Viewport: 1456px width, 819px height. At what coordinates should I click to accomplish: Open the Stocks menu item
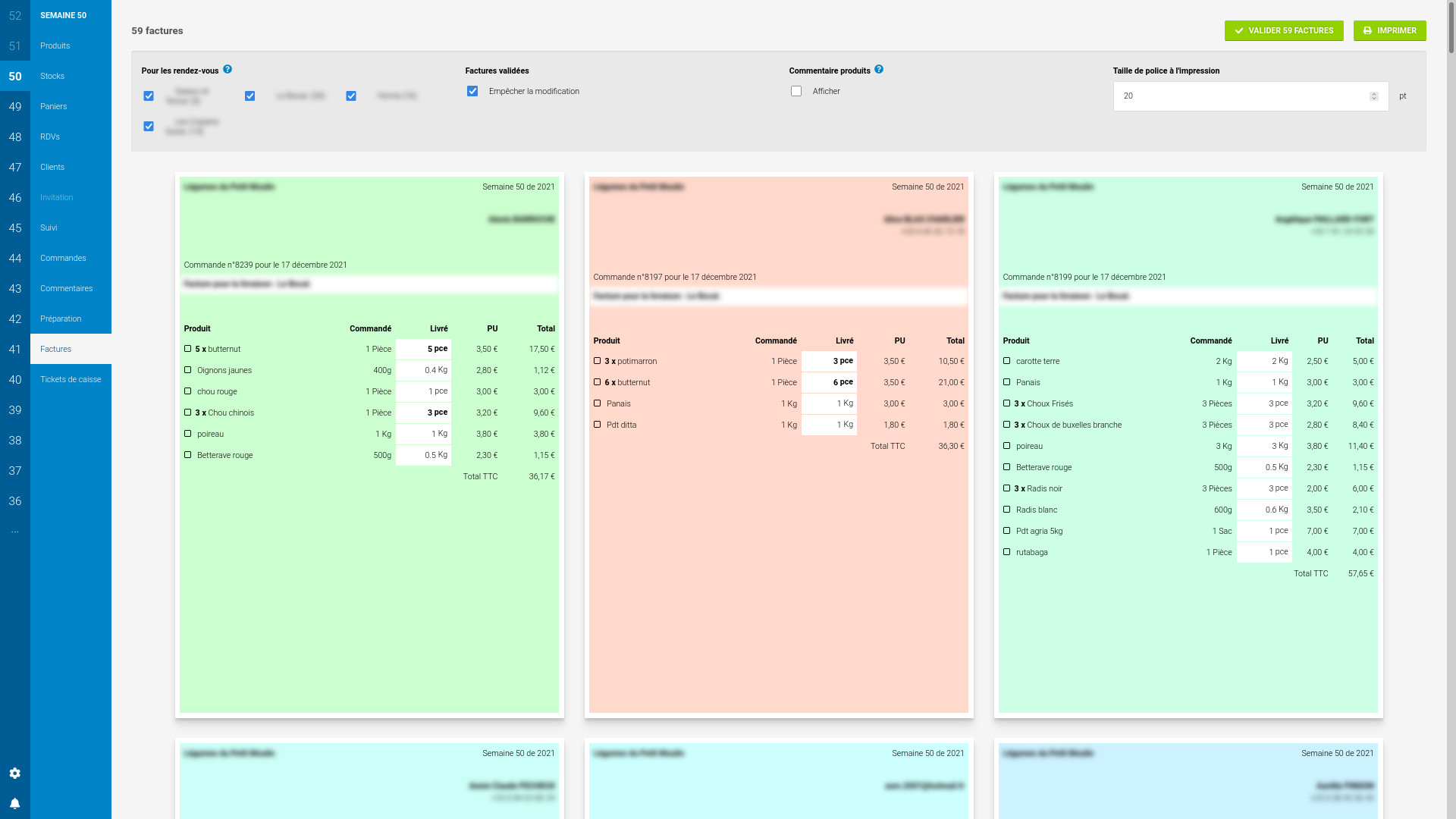tap(52, 77)
